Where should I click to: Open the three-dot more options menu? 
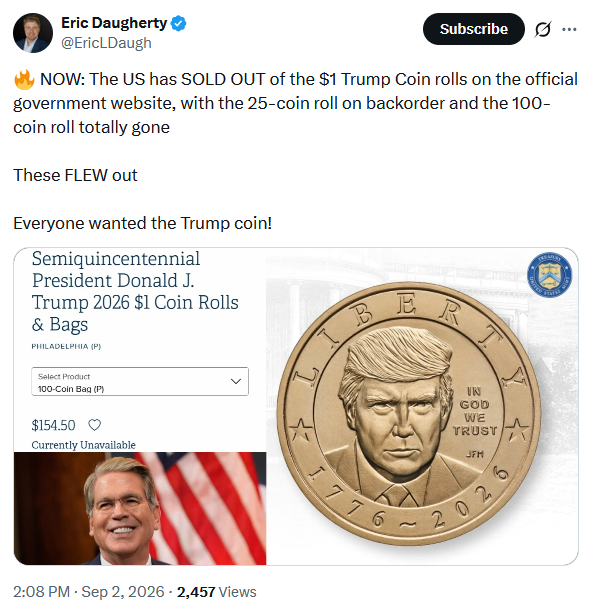pos(569,29)
